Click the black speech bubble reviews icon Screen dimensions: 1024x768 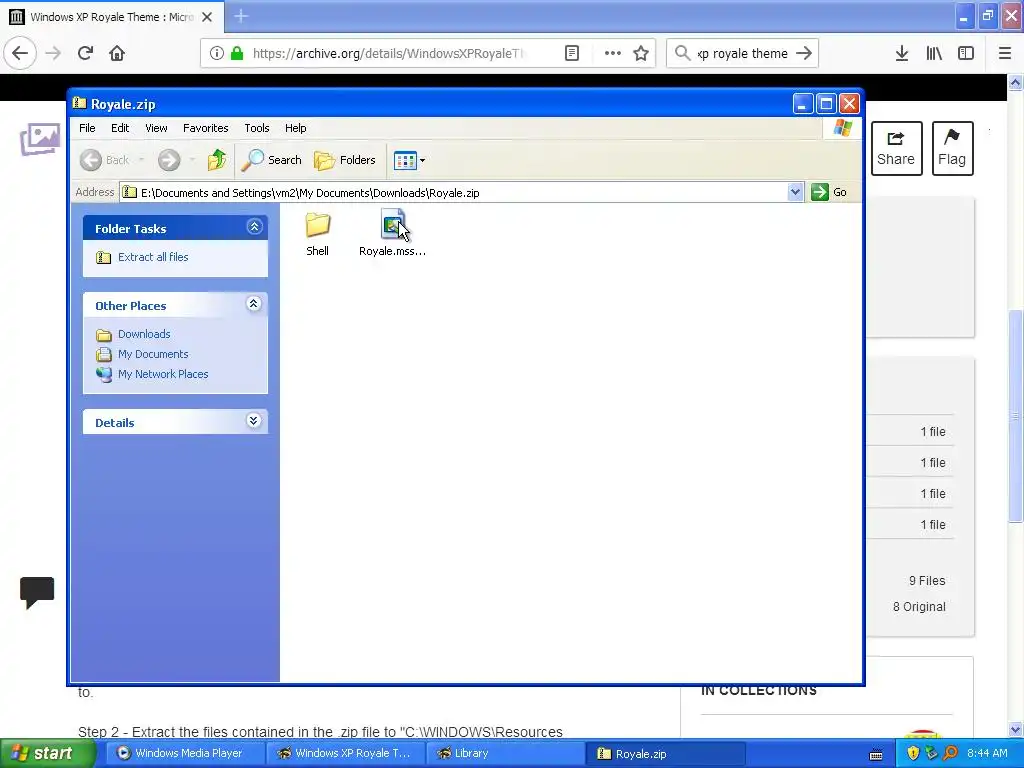click(x=37, y=592)
